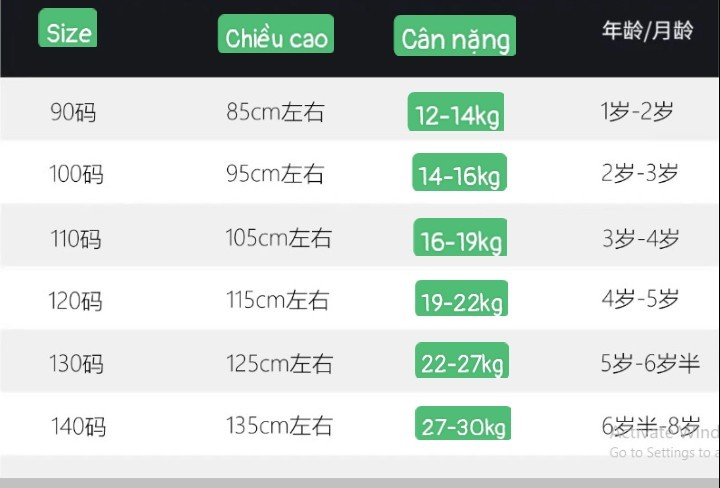The image size is (720, 488).
Task: Click the green Size header label
Action: (x=68, y=28)
